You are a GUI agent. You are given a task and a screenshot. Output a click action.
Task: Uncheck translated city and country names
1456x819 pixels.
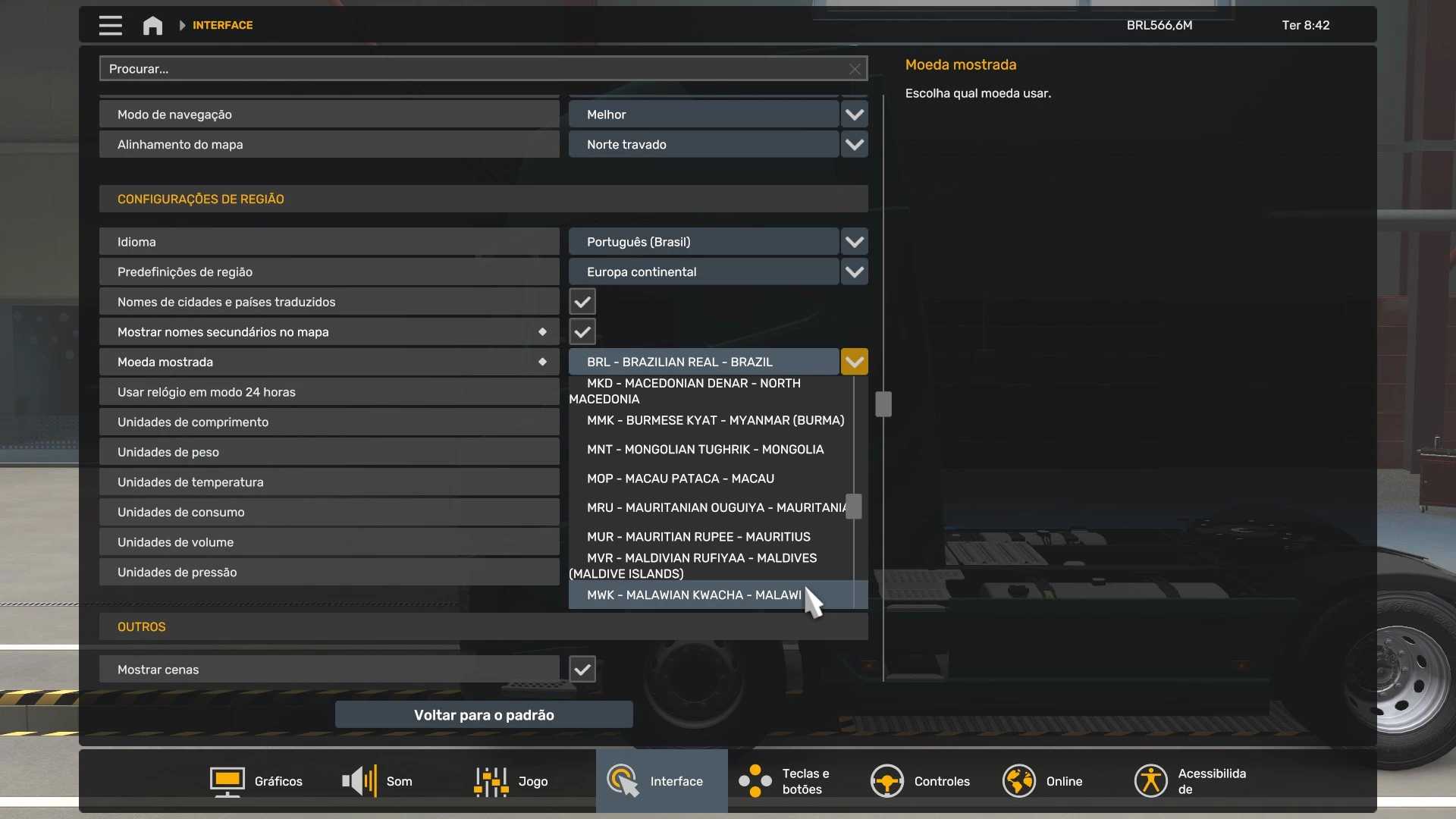pos(582,302)
